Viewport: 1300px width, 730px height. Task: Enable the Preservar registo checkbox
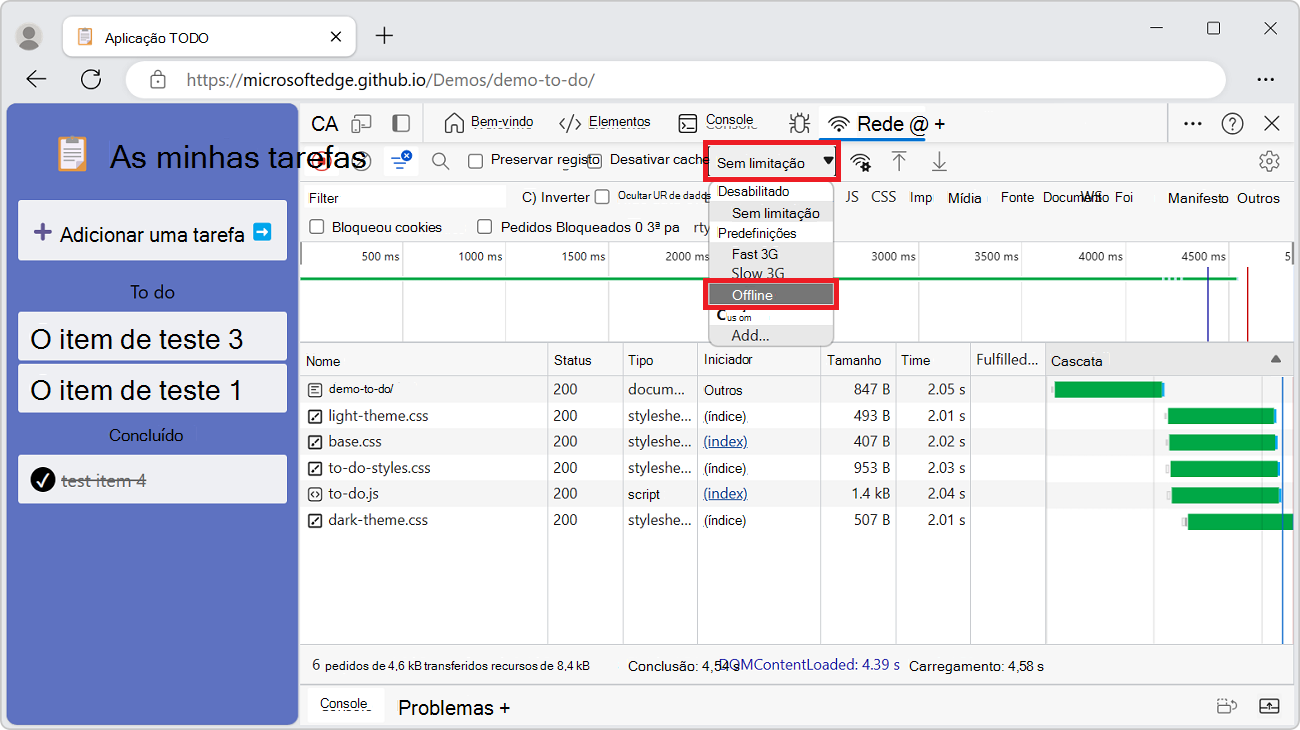point(476,161)
